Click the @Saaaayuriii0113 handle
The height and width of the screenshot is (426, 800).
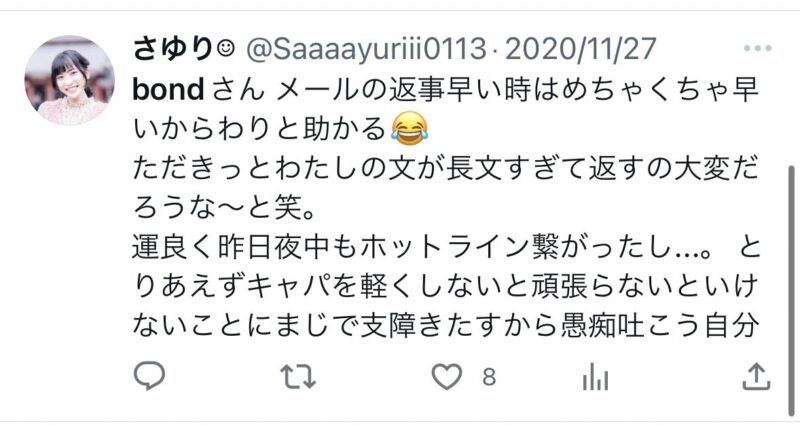click(366, 49)
